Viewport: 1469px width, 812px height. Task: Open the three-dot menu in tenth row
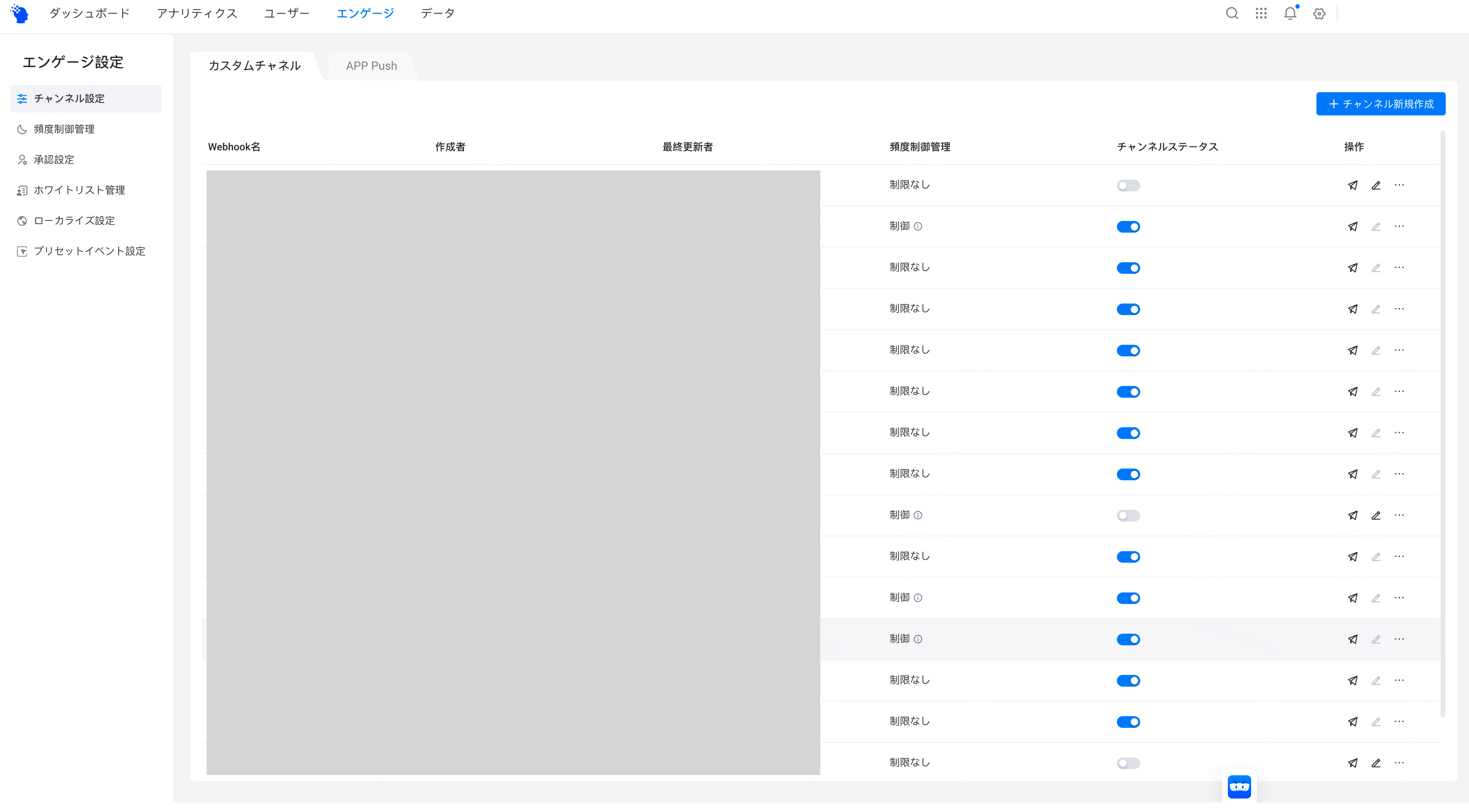point(1399,557)
